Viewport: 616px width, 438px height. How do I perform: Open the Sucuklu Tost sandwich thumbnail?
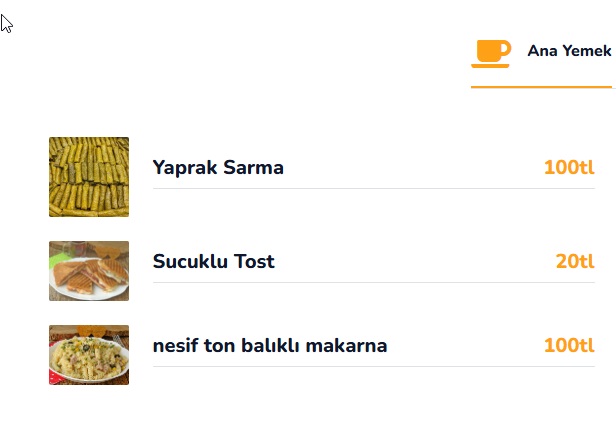click(x=89, y=271)
